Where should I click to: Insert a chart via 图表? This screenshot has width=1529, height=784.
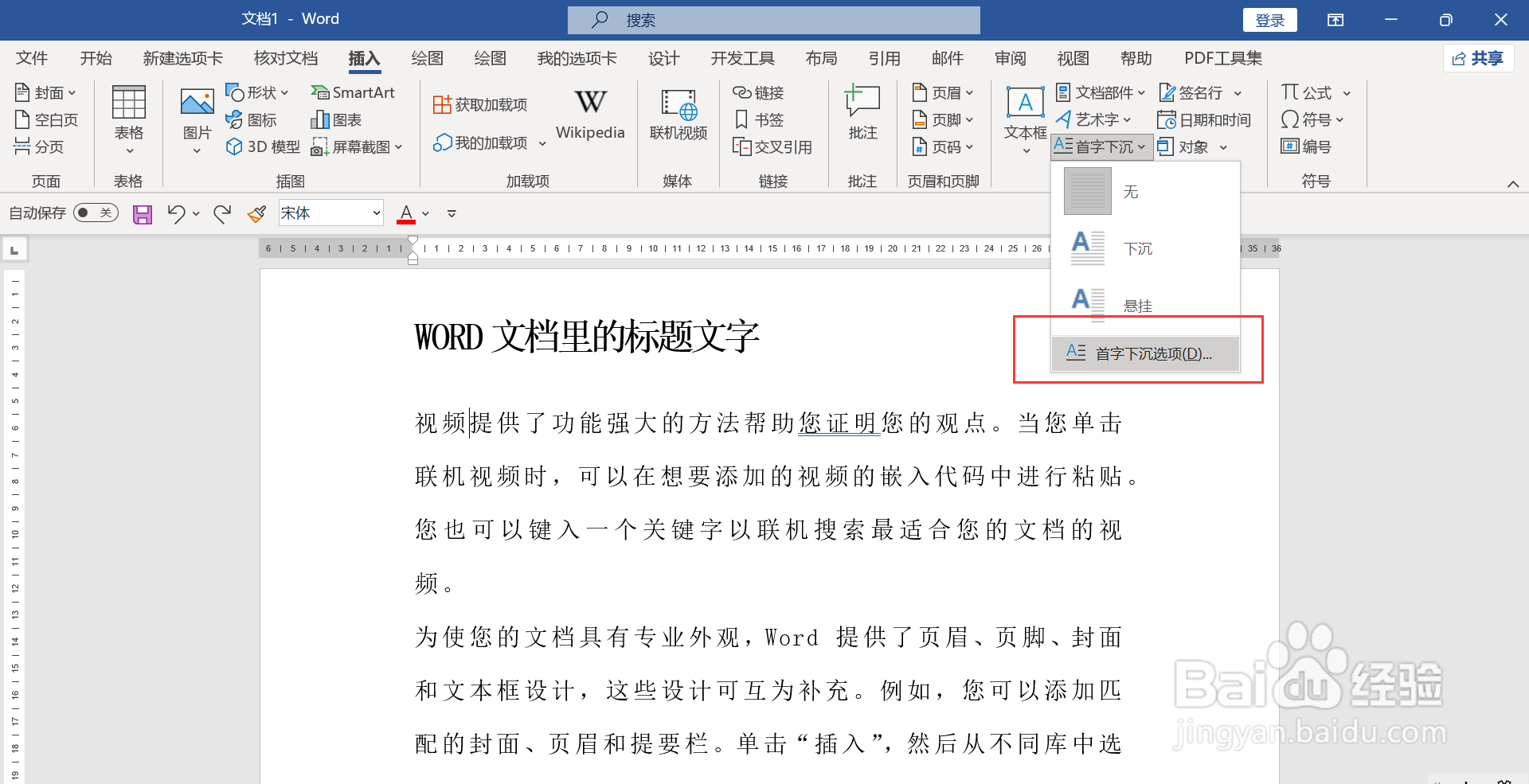[x=336, y=120]
